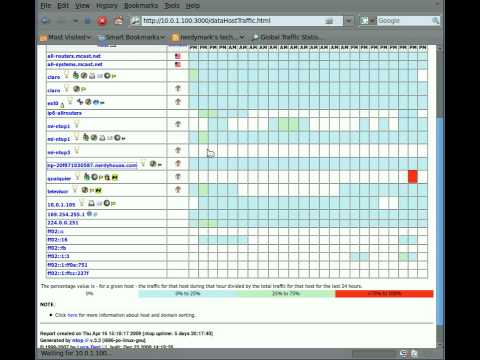The image size is (480, 360).
Task: Click the Reload page button
Action: (88, 21)
